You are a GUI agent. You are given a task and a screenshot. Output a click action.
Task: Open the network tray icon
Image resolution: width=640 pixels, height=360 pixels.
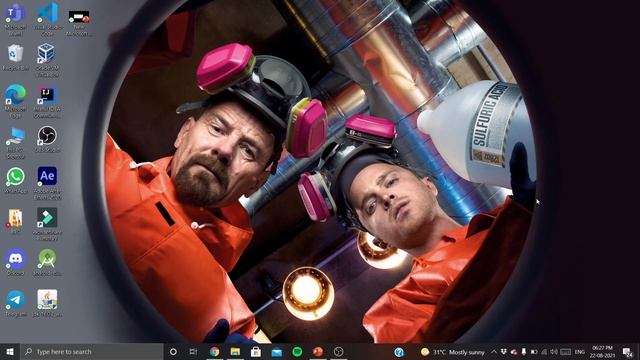point(544,352)
